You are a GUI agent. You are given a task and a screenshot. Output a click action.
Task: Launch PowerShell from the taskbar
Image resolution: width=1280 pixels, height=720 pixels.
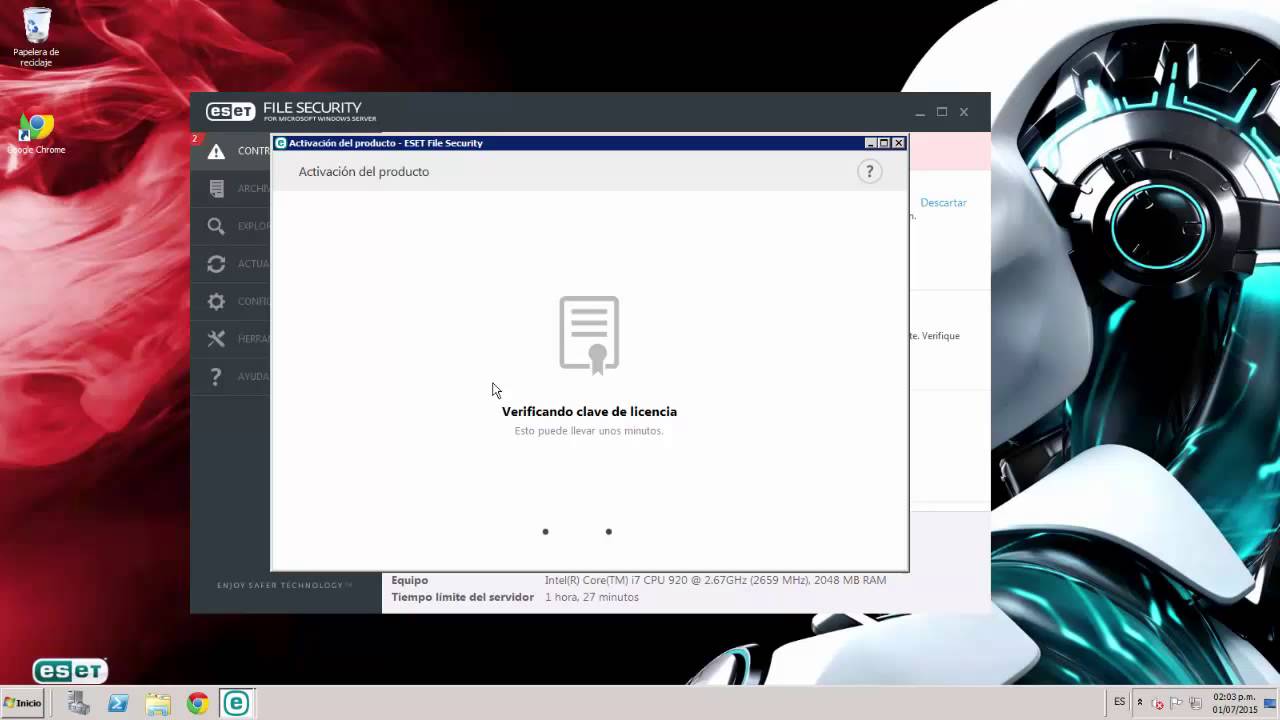pyautogui.click(x=118, y=704)
